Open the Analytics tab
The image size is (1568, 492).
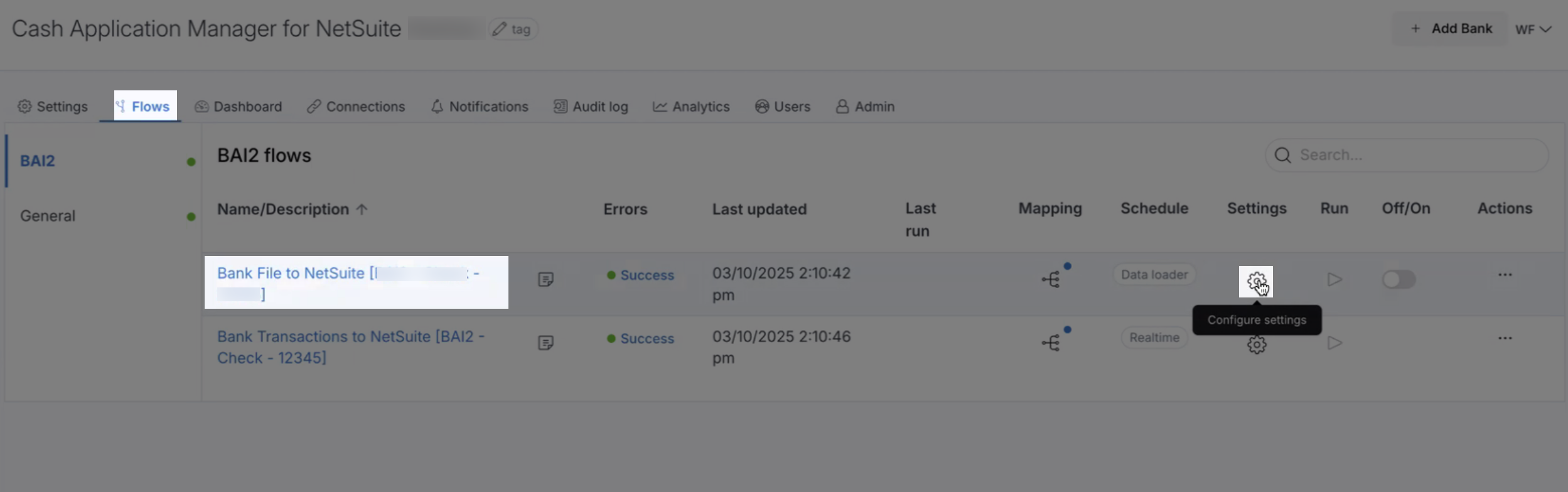click(691, 107)
